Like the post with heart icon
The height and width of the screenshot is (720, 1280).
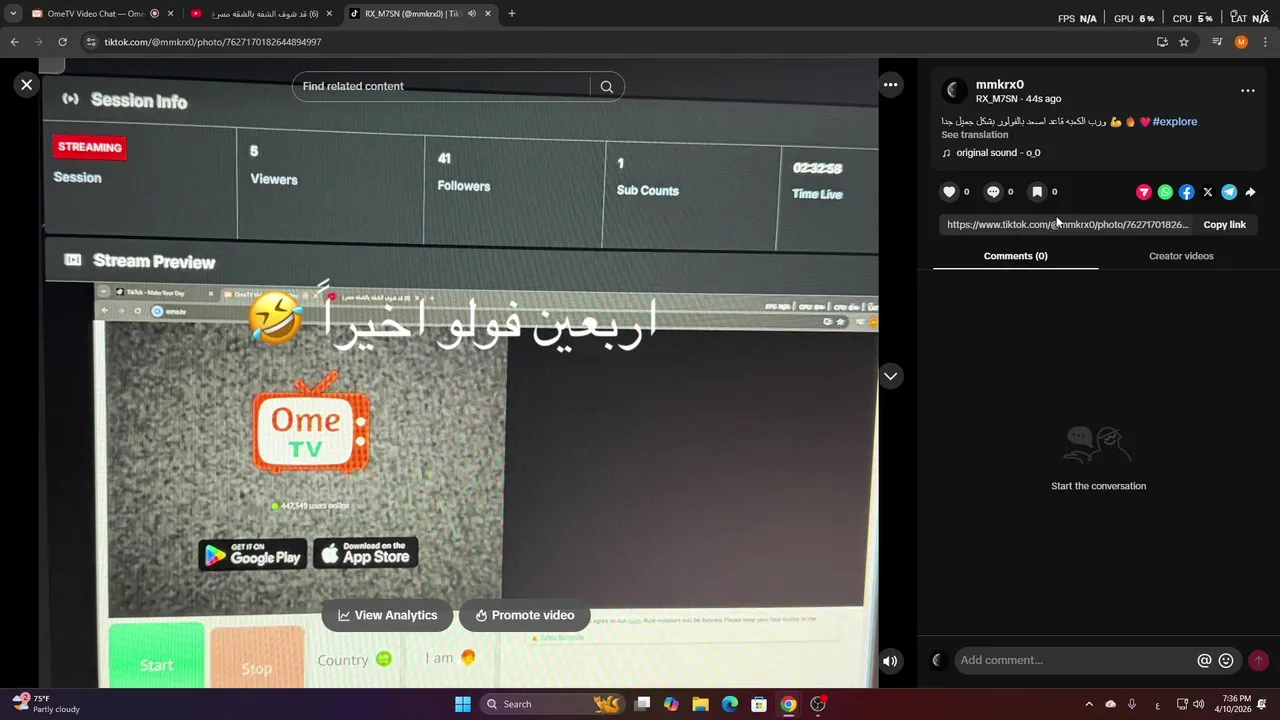coord(949,192)
